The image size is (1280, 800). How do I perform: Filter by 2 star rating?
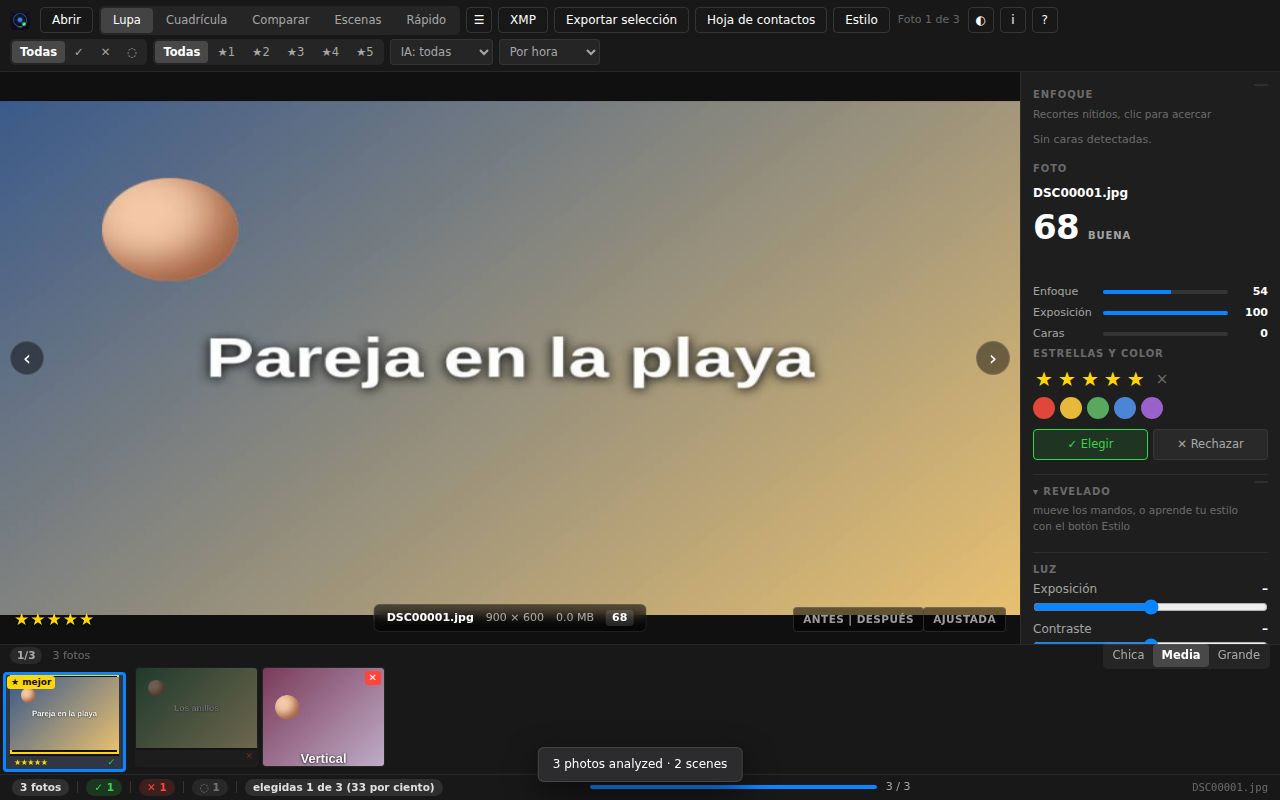[261, 52]
